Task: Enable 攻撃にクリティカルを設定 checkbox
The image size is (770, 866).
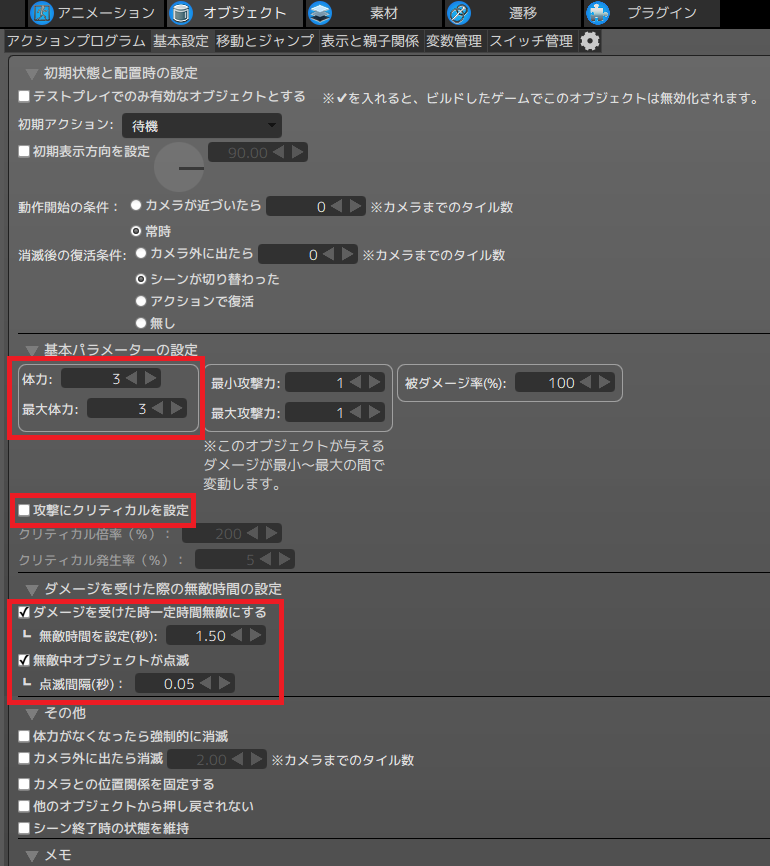Action: click(x=24, y=510)
